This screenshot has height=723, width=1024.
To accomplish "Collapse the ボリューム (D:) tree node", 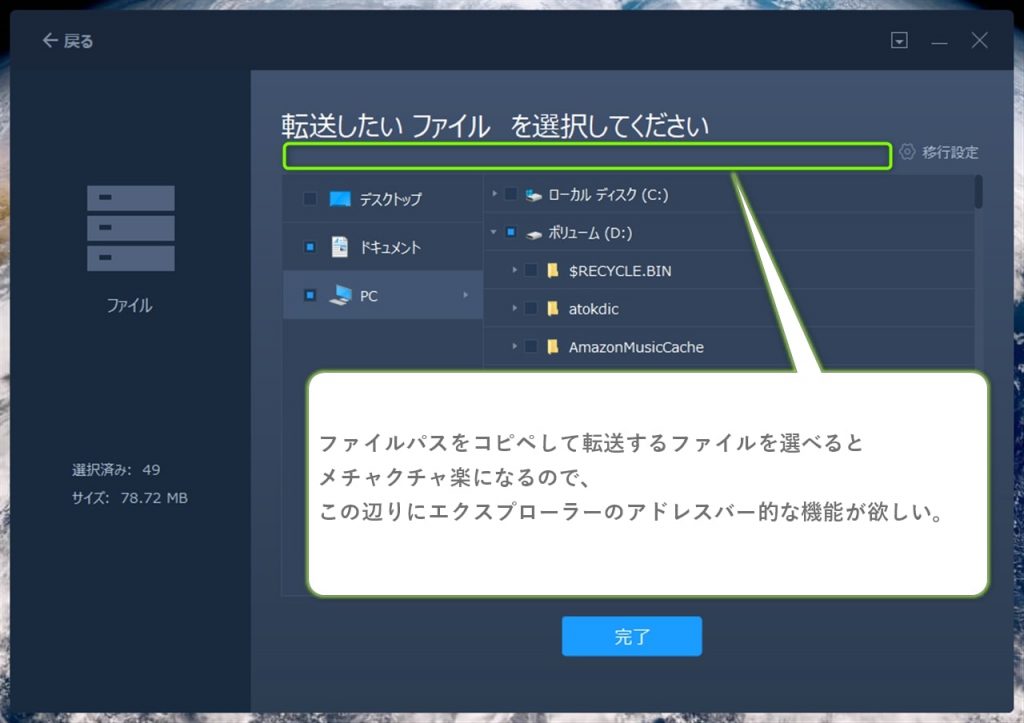I will tap(495, 233).
